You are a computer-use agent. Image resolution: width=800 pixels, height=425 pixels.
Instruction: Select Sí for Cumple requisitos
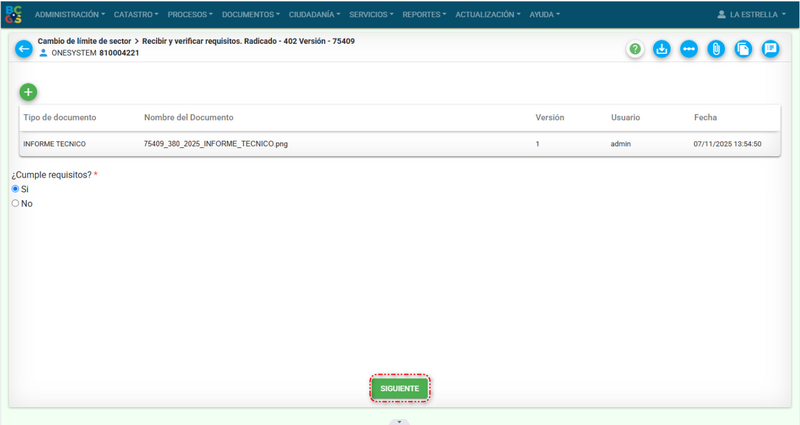coord(15,189)
